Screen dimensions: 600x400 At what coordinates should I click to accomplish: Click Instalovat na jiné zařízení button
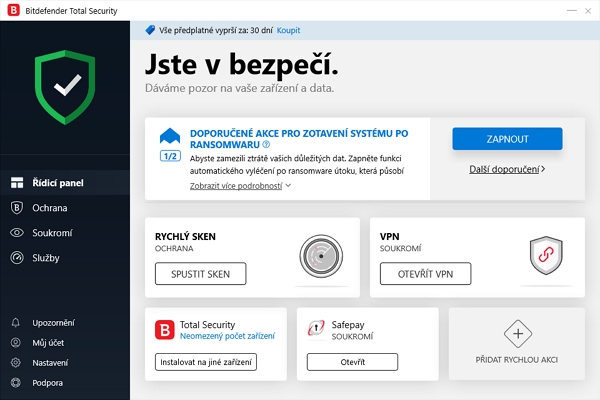pos(206,362)
